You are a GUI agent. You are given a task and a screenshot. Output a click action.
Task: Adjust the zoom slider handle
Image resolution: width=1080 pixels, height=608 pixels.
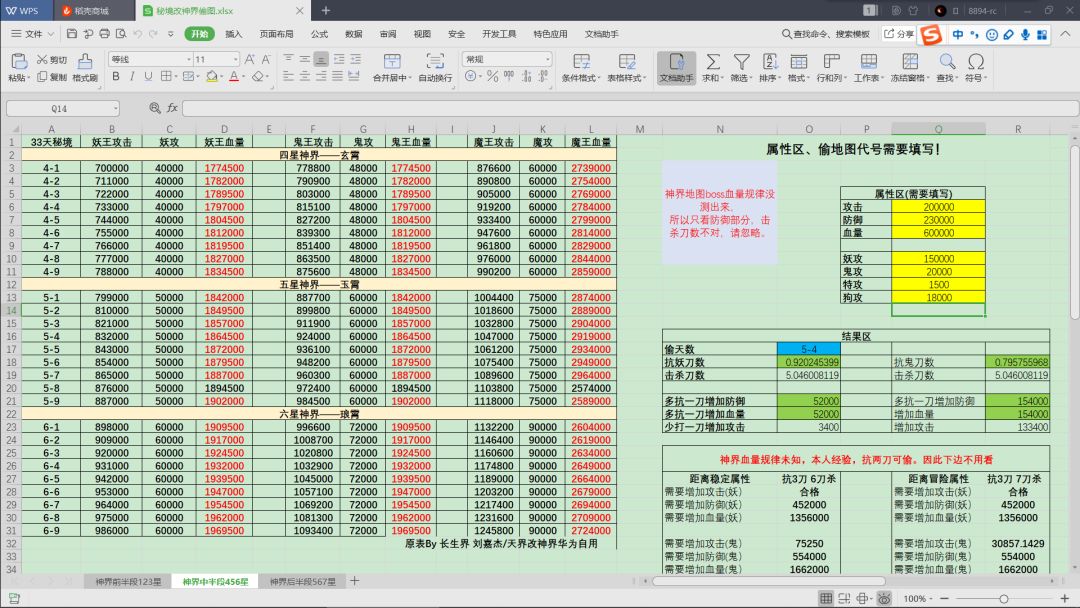tap(1004, 599)
